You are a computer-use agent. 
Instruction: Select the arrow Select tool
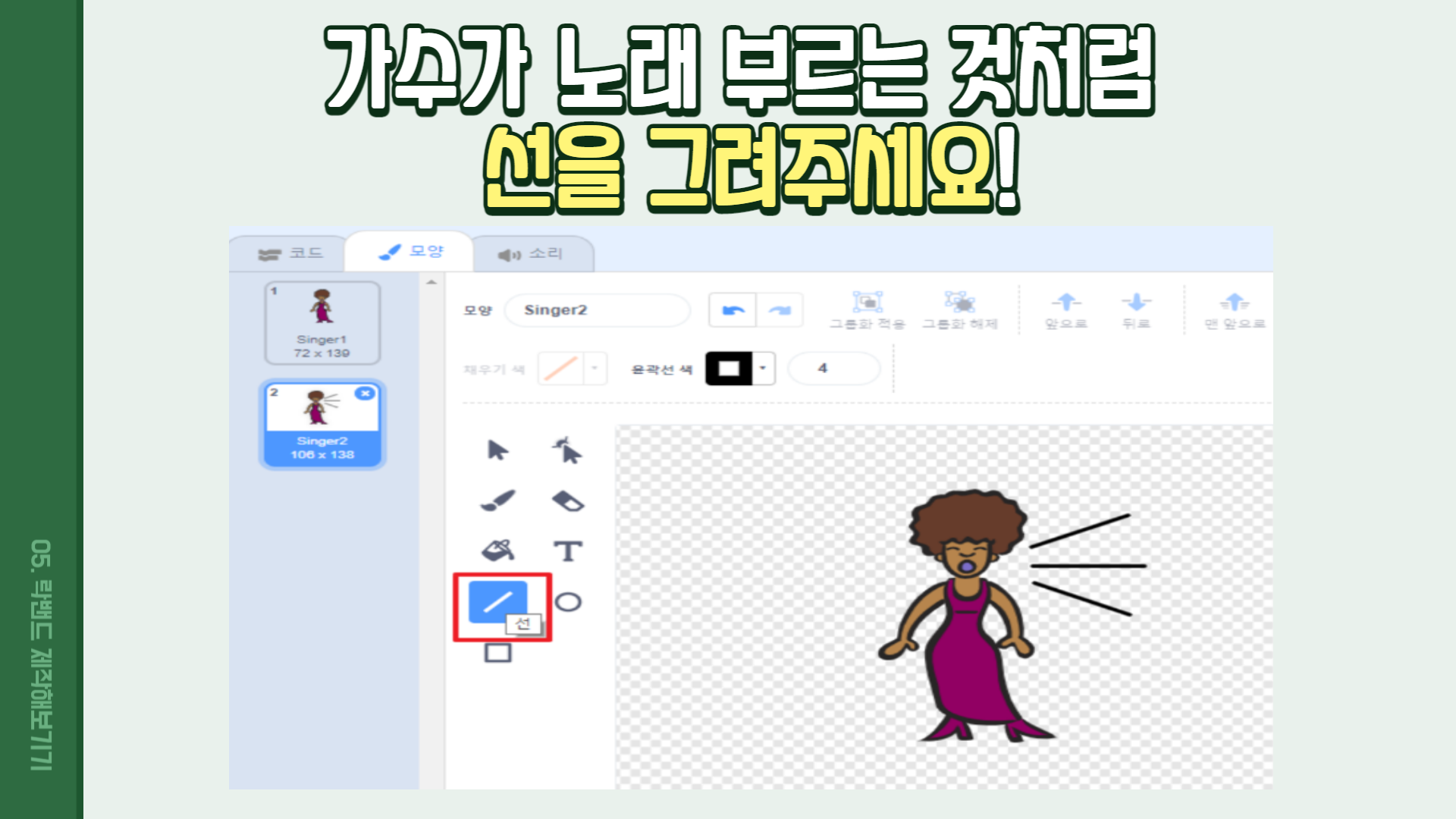click(x=497, y=450)
